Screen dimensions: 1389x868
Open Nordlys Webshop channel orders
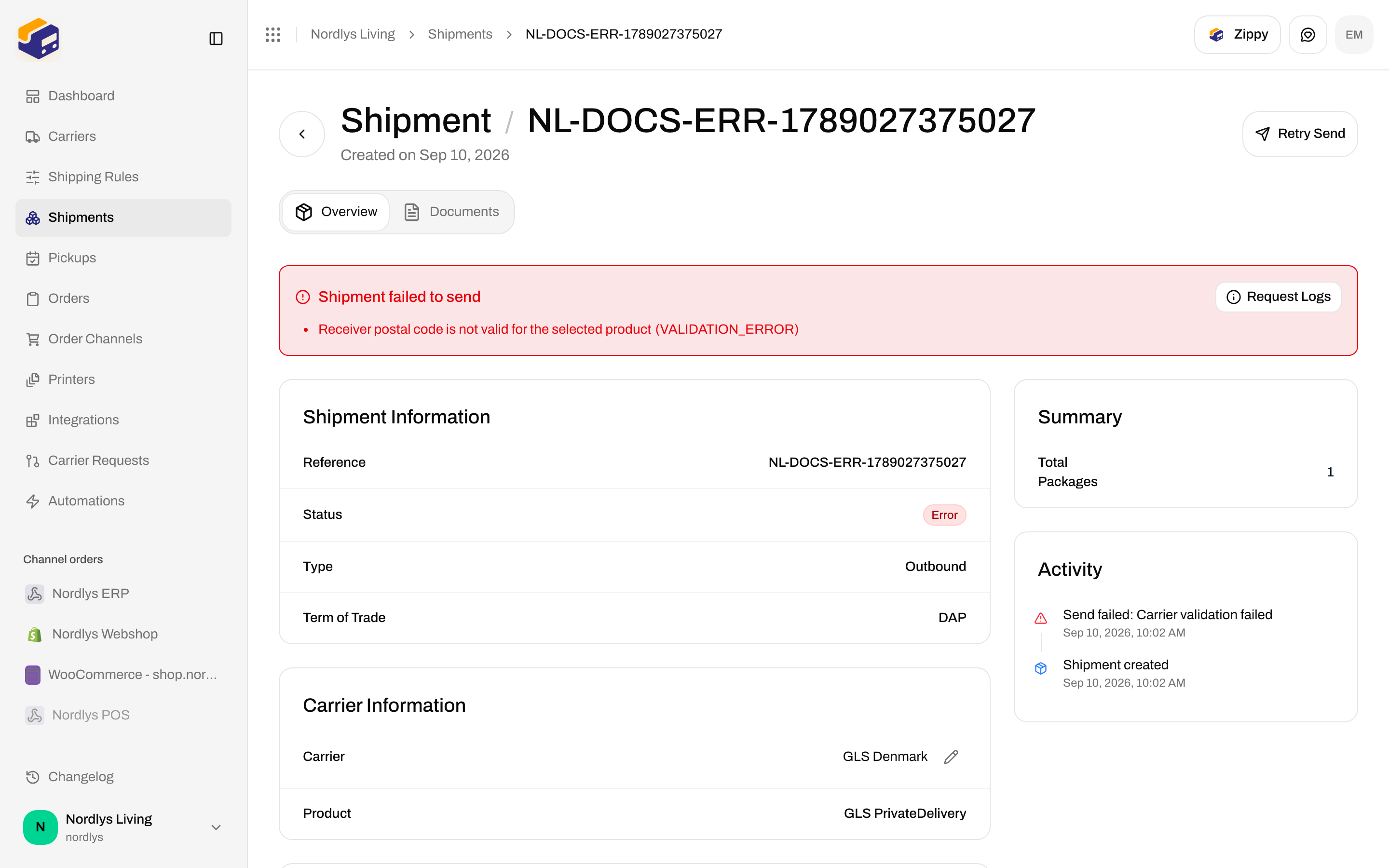pos(123,634)
